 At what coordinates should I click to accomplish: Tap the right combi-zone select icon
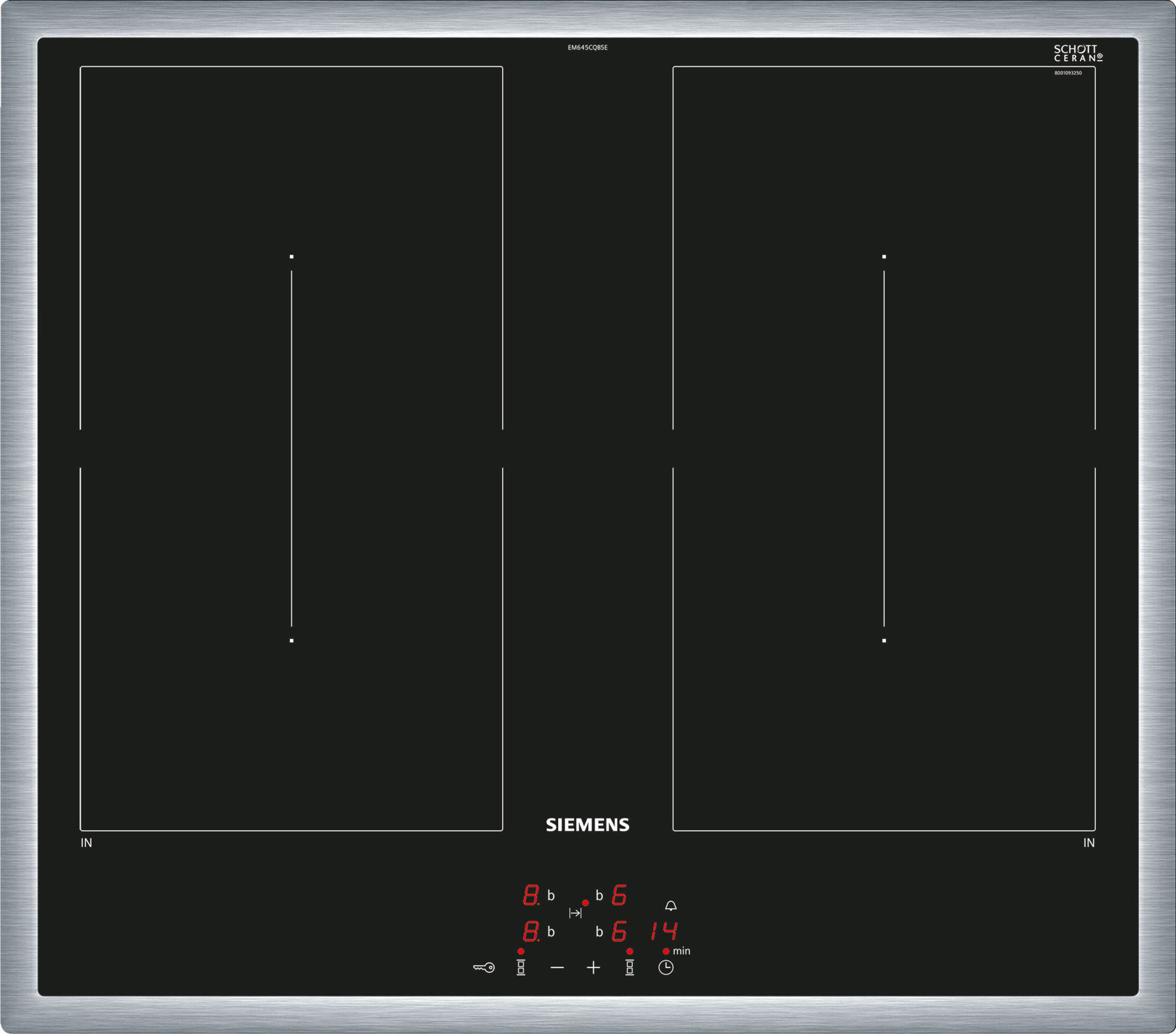[630, 967]
